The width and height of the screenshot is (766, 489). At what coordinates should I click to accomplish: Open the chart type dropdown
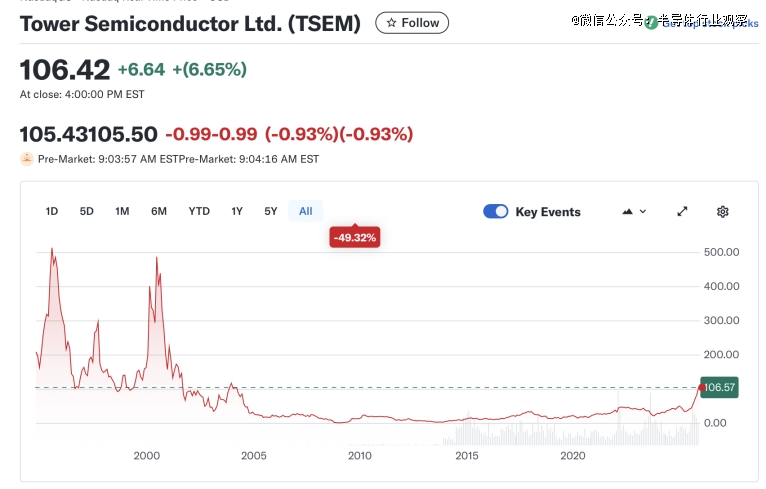[635, 211]
